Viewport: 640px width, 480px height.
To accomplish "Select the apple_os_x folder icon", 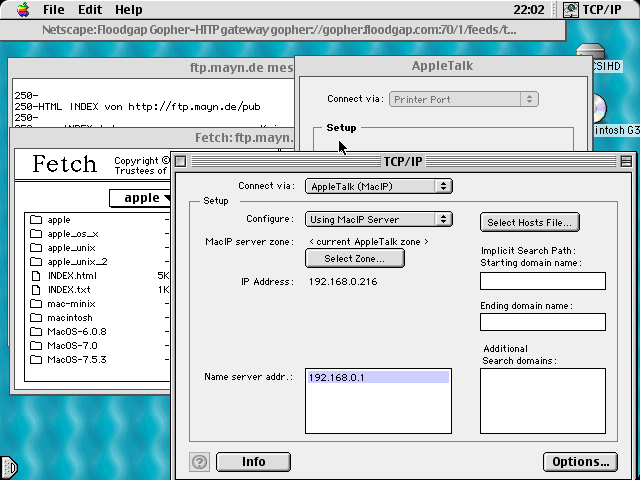I will click(36, 233).
